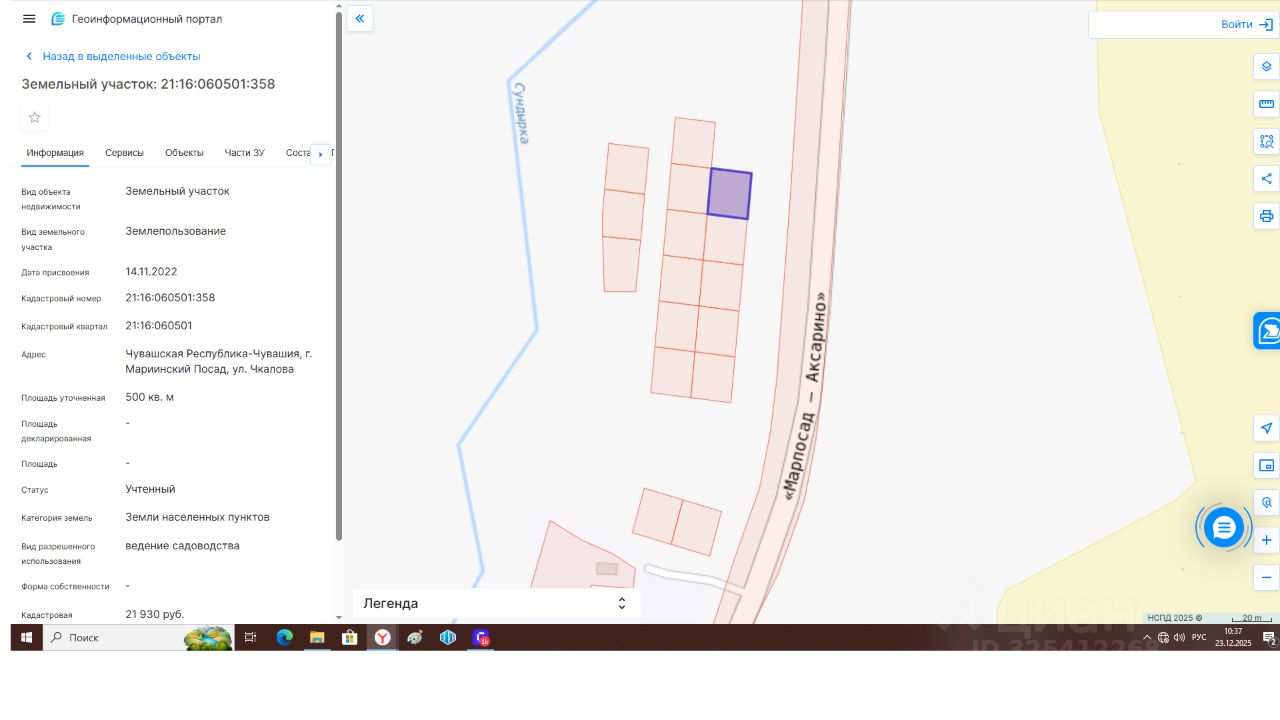Zoom in on the map
Viewport: 1280px width, 720px height.
tap(1266, 540)
